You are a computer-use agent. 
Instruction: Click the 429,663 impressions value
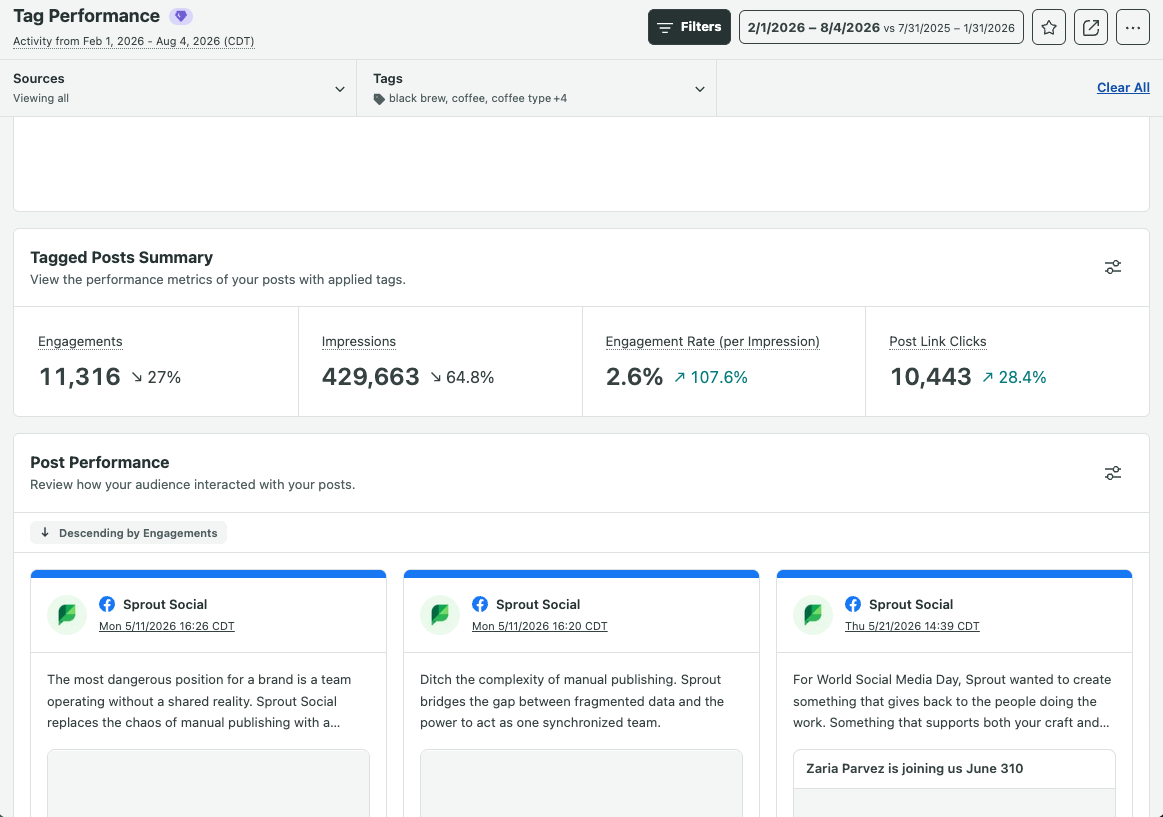tap(371, 377)
